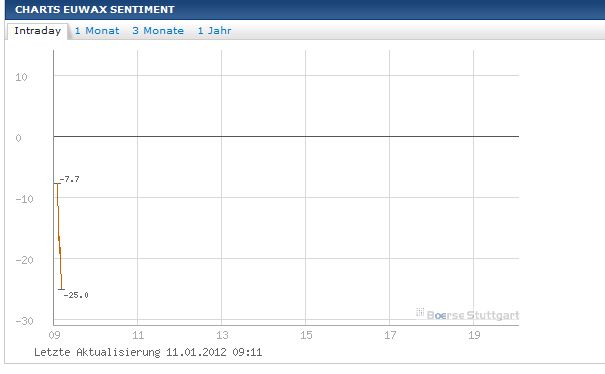Click y-axis label 10
The image size is (605, 374).
tap(21, 77)
